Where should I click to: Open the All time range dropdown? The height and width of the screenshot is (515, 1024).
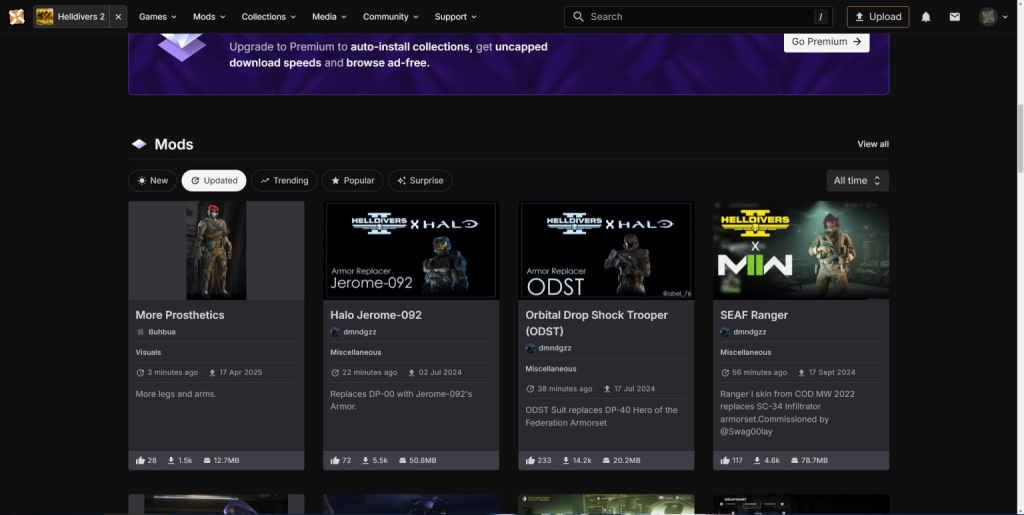coord(857,181)
